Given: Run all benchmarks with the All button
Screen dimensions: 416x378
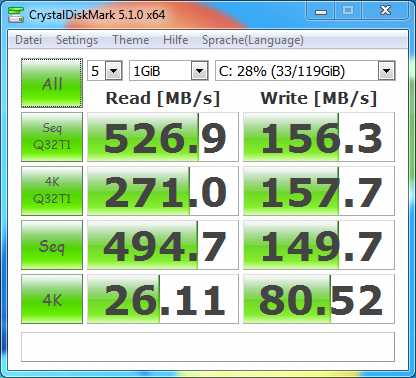Looking at the screenshot, I should click(52, 83).
